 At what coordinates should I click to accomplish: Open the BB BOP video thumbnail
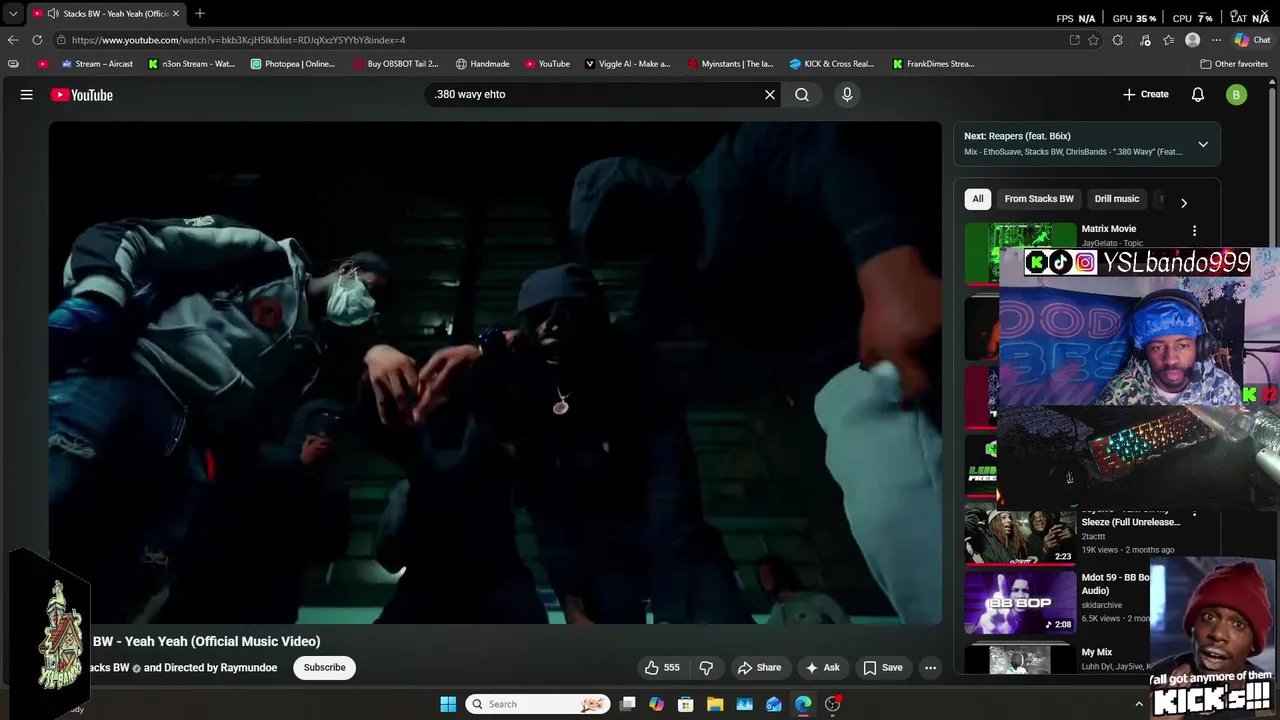(1020, 603)
